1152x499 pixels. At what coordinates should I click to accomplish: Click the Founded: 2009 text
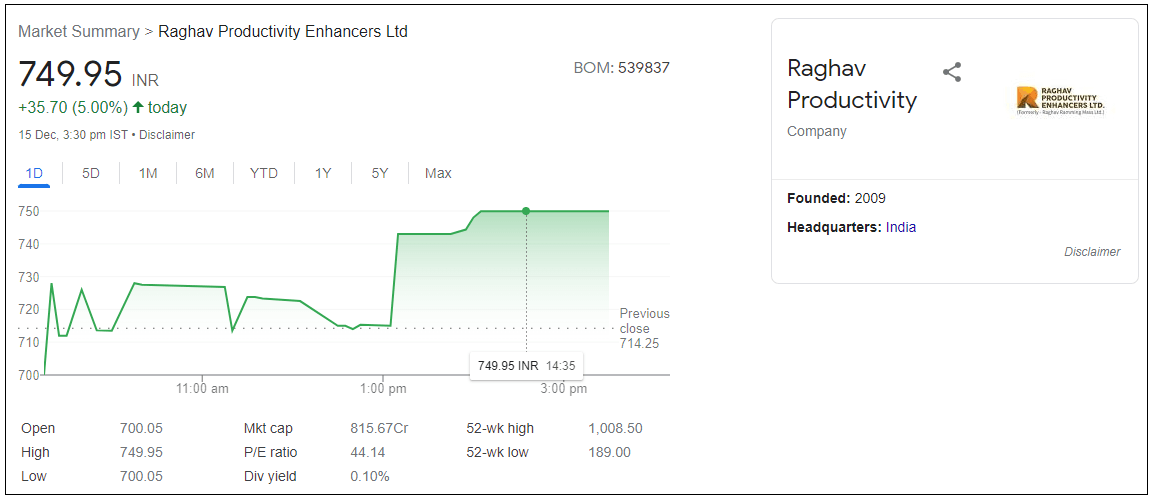coord(836,198)
